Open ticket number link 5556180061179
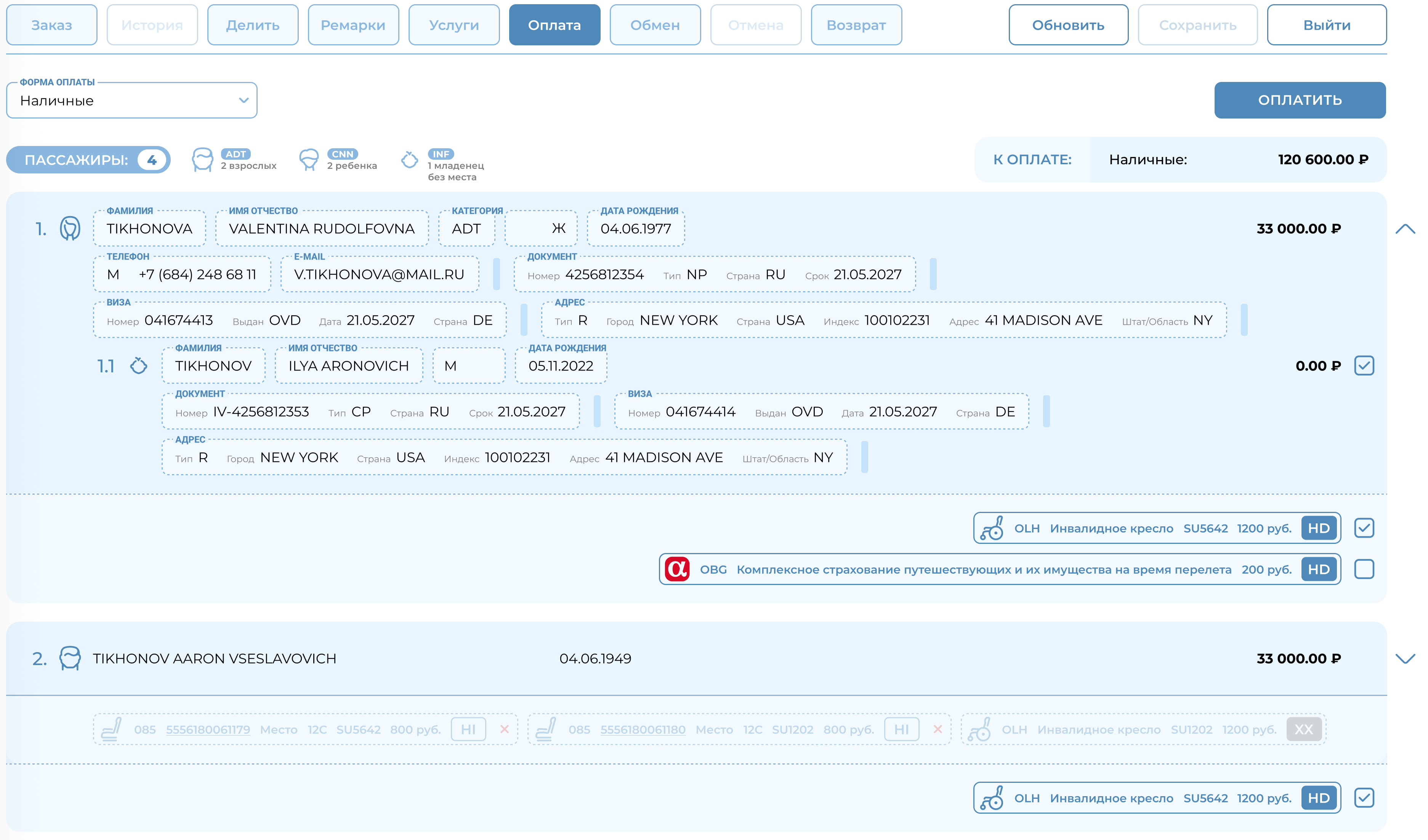Viewport: 1428px width, 840px height. pyautogui.click(x=208, y=729)
